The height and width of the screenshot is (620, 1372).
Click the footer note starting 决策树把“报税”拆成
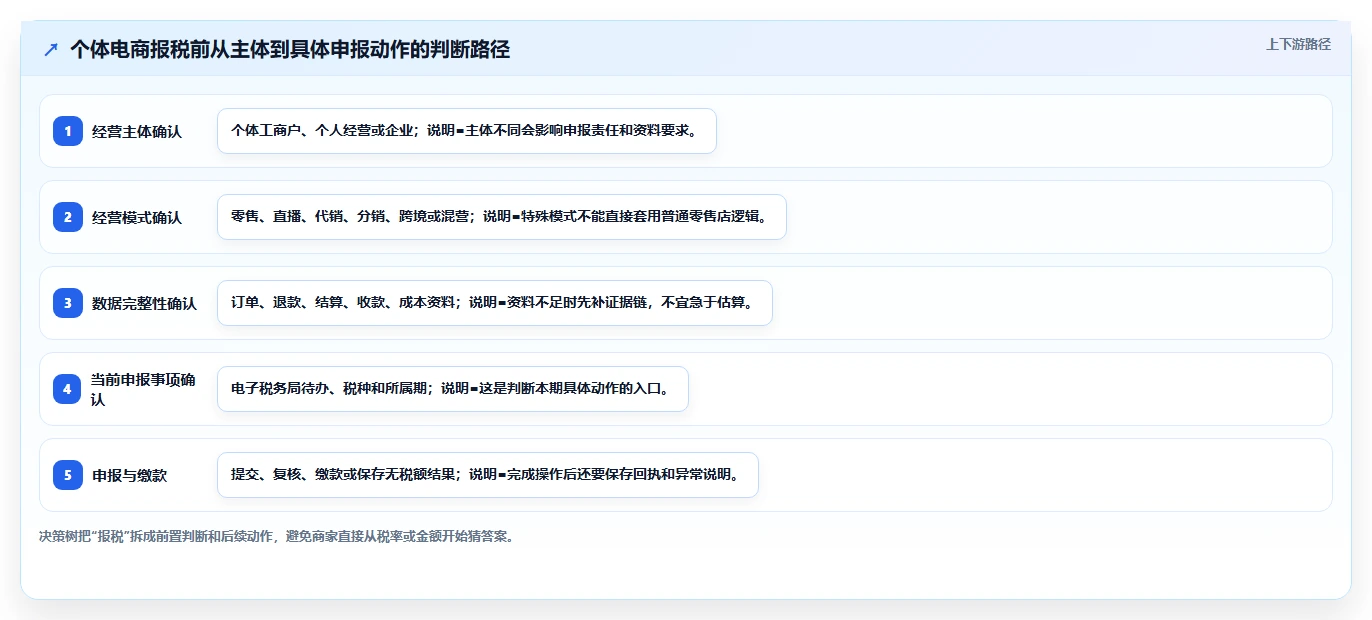tap(276, 536)
